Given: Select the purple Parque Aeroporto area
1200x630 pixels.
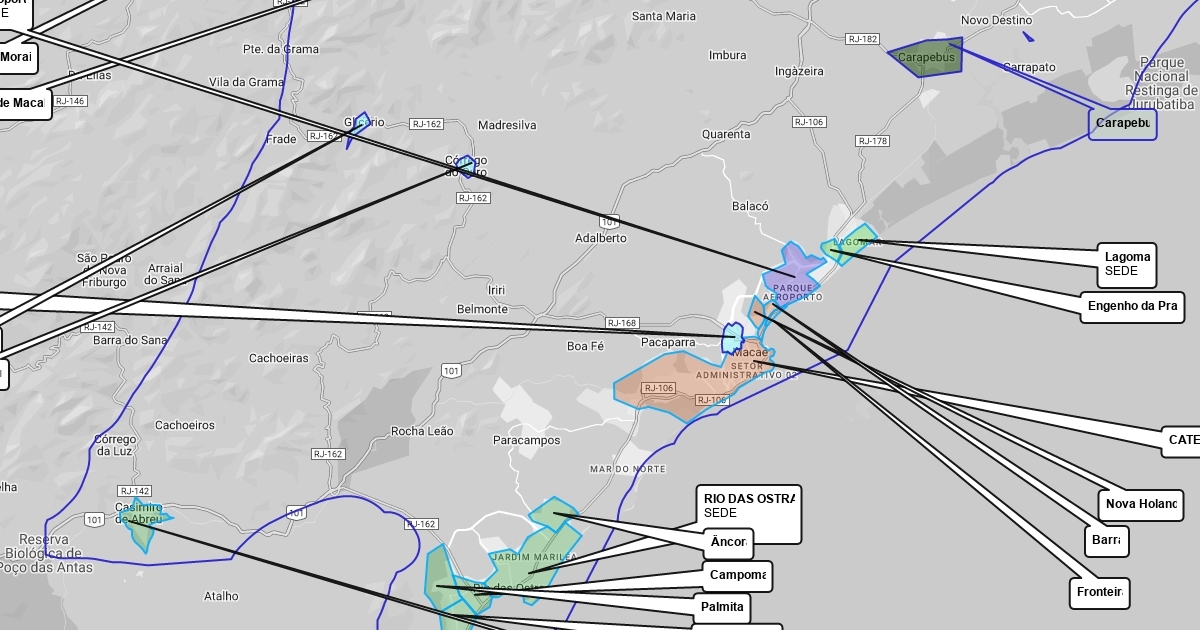Looking at the screenshot, I should point(791,270).
